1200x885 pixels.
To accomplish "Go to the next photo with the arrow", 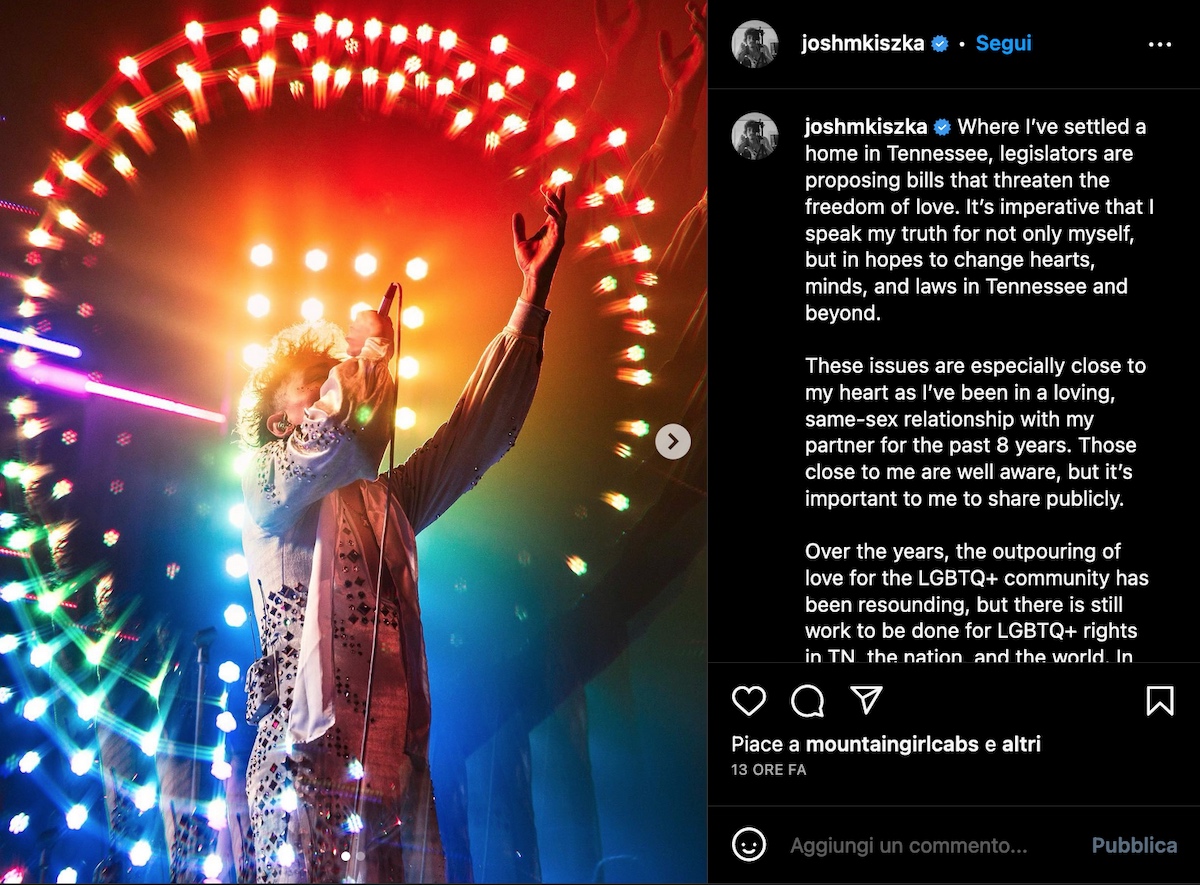I will tap(673, 441).
